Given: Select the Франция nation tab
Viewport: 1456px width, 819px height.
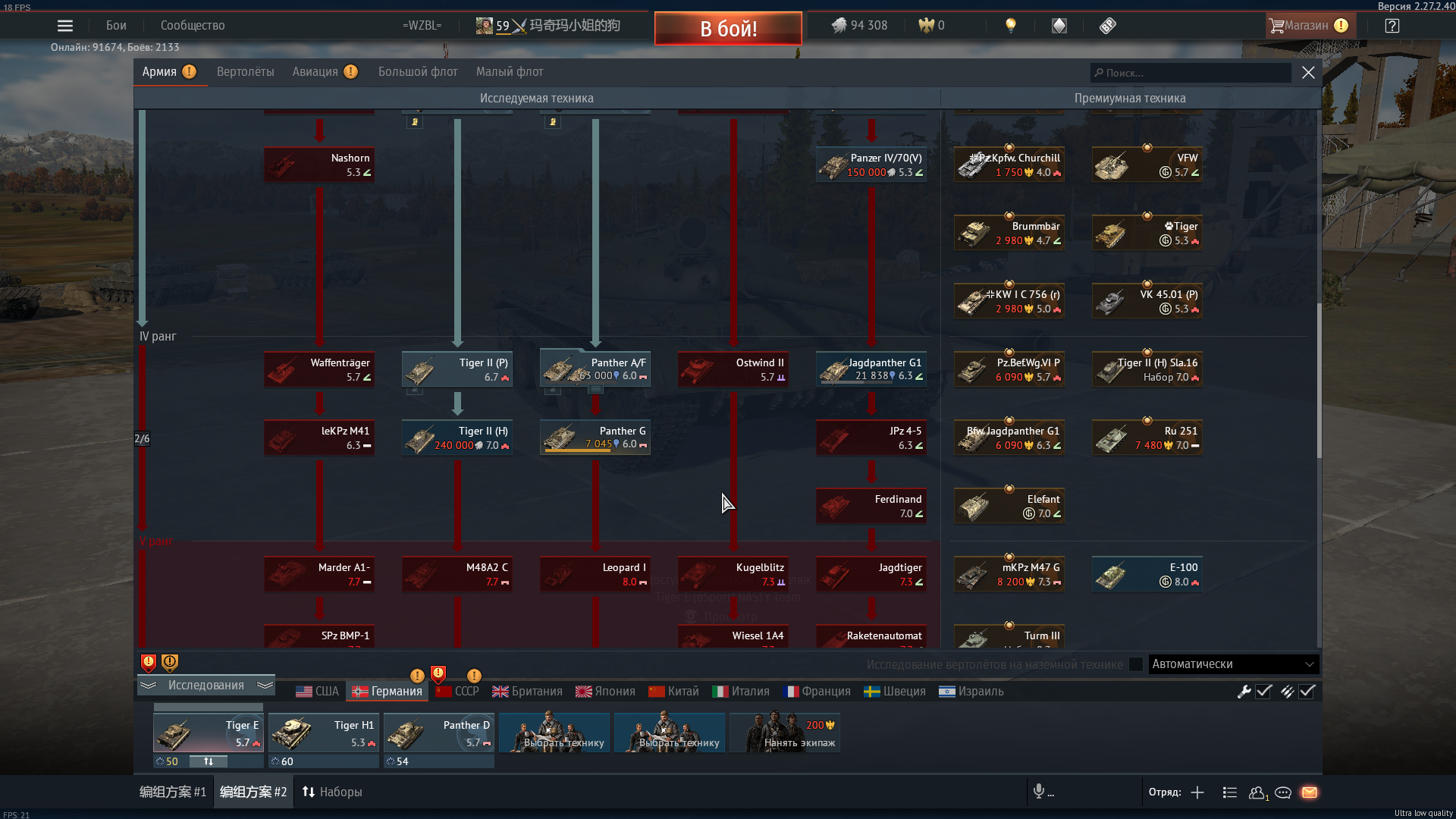Looking at the screenshot, I should 816,692.
